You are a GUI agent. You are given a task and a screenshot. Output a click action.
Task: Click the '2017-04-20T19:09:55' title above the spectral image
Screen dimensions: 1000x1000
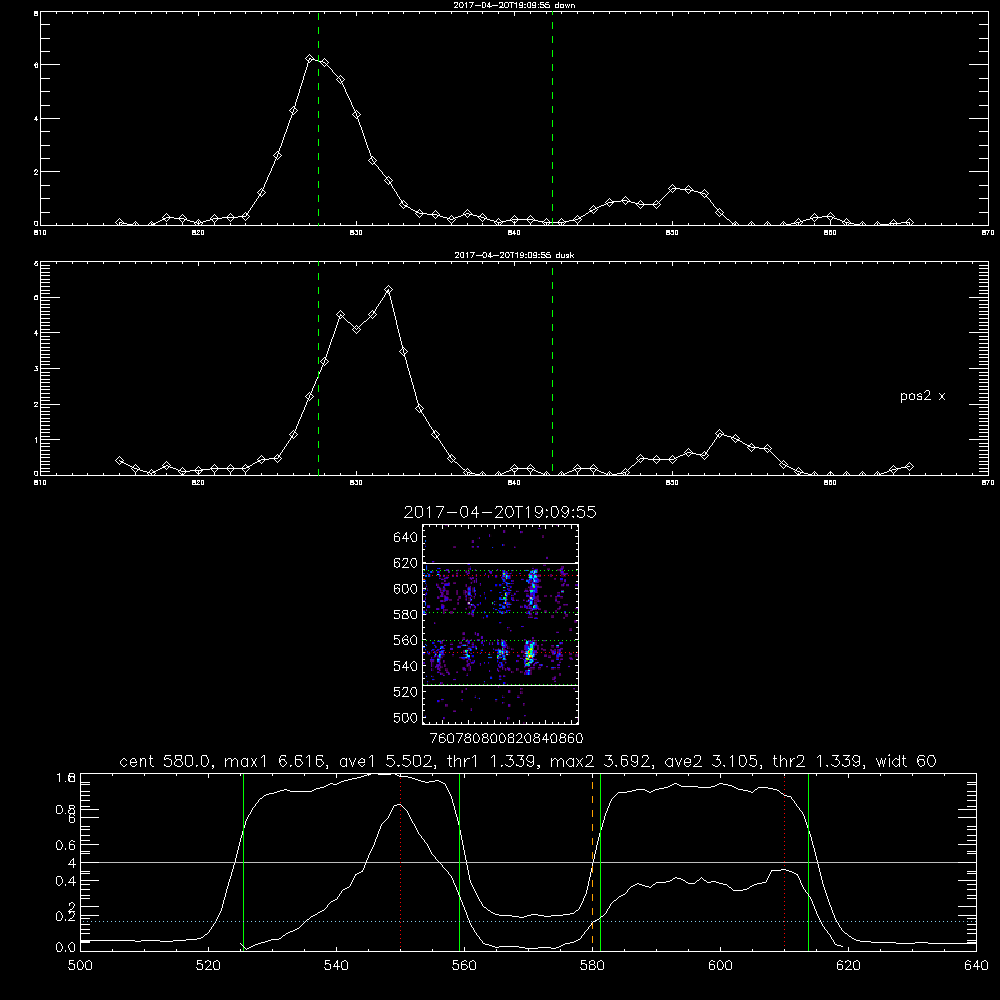[500, 512]
